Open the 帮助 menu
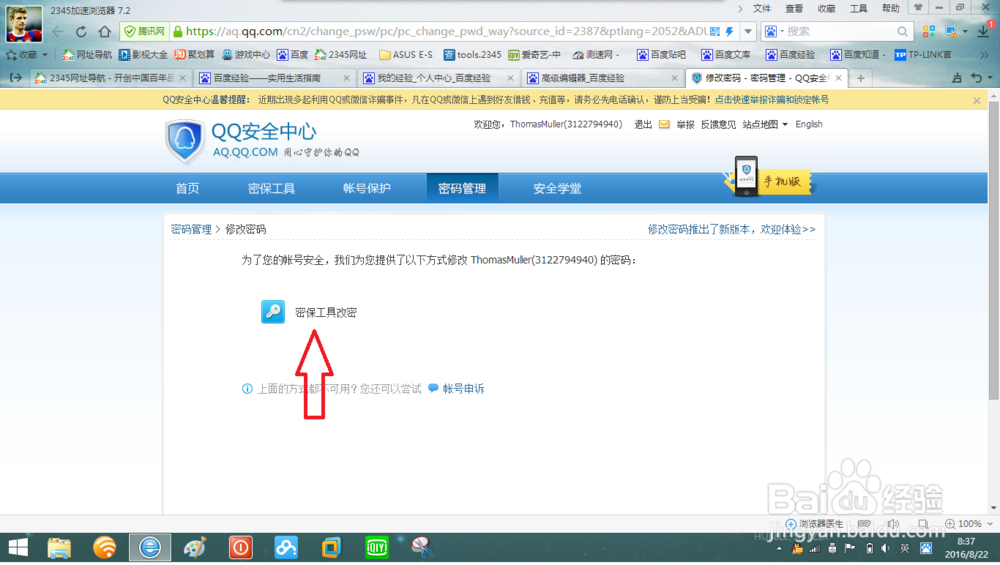 890,8
